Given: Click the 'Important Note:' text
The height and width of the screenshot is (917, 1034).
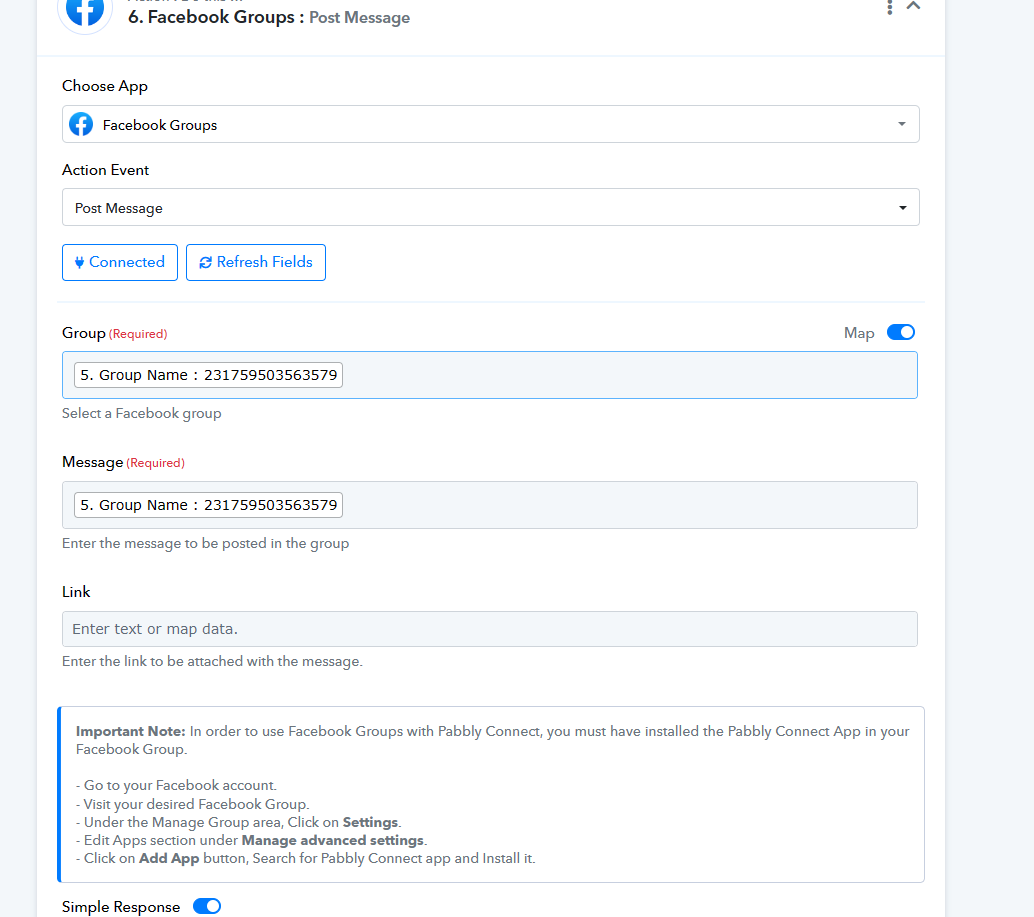Looking at the screenshot, I should click(x=131, y=731).
